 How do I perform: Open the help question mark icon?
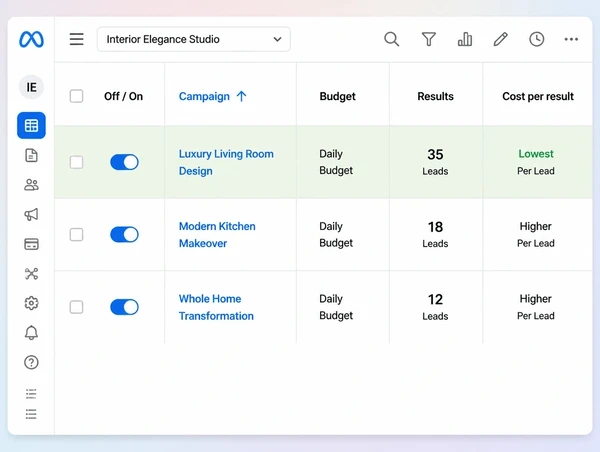pyautogui.click(x=31, y=362)
